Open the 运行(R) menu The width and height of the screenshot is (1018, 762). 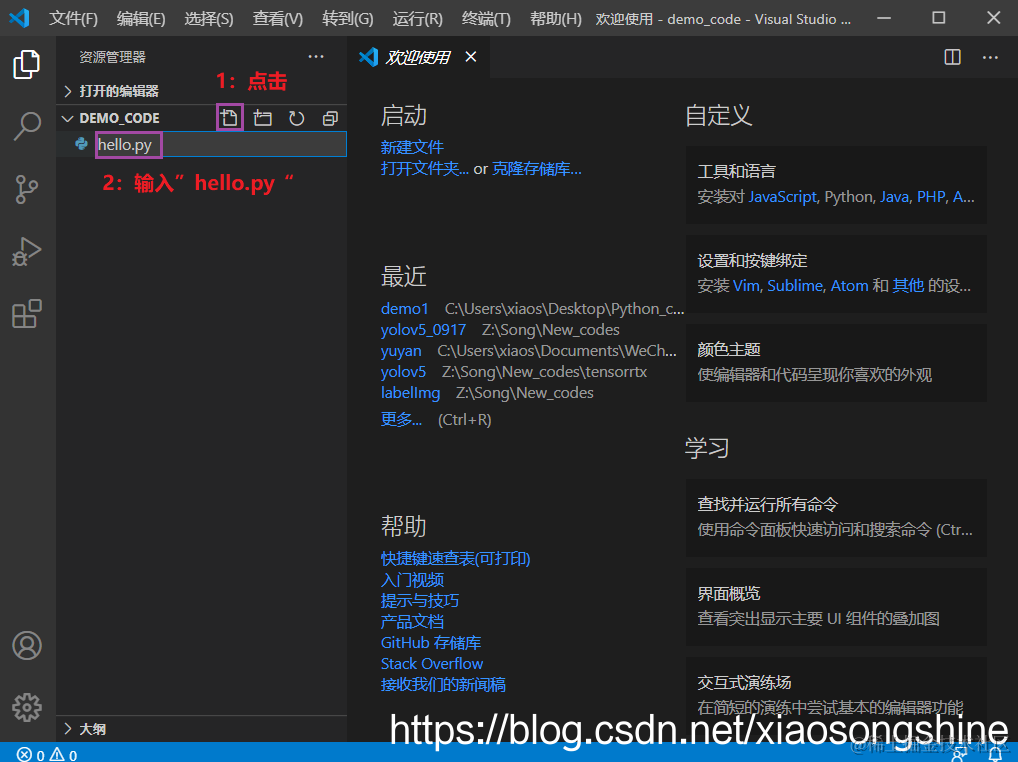click(417, 19)
